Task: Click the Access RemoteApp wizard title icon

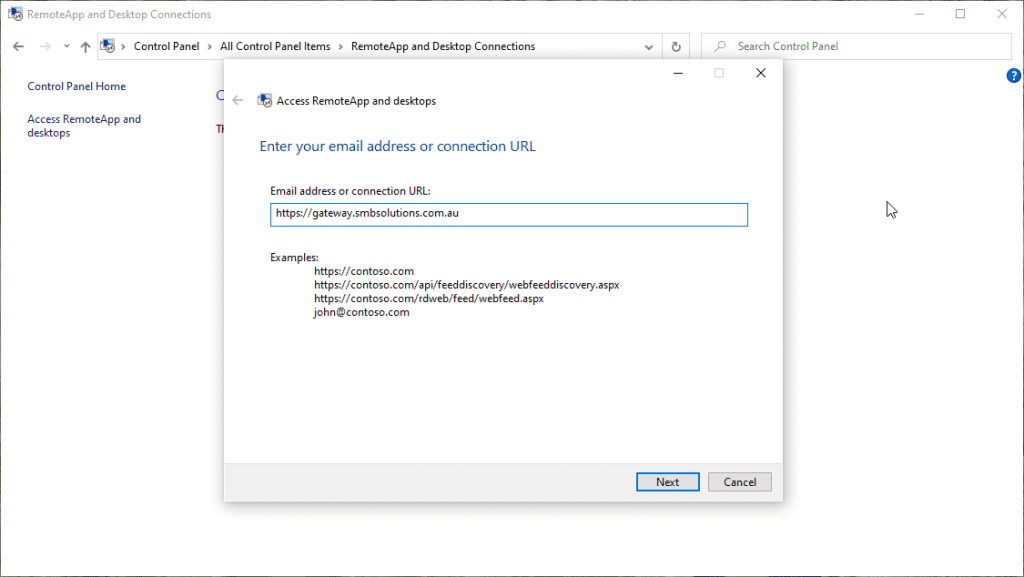Action: coord(264,101)
